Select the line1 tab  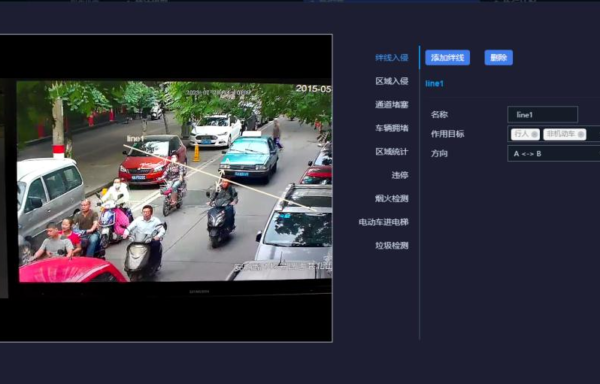(x=434, y=83)
